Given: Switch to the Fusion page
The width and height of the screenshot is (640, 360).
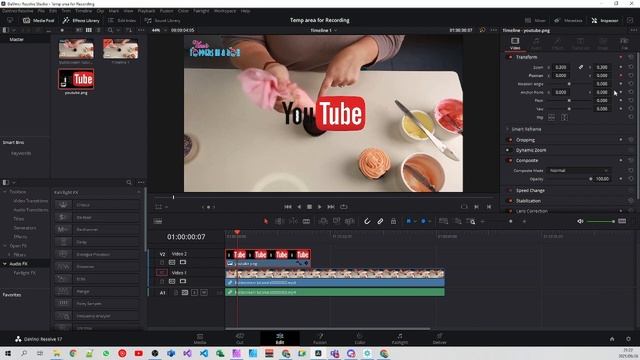Looking at the screenshot, I should (320, 338).
